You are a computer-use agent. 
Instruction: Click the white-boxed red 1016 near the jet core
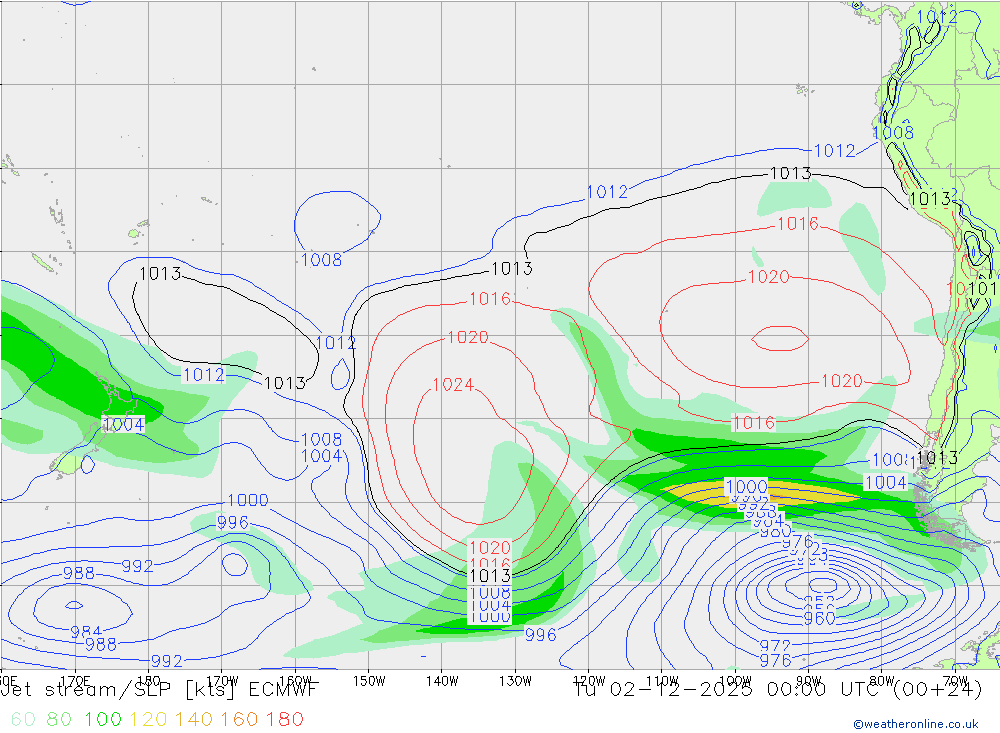(x=754, y=422)
